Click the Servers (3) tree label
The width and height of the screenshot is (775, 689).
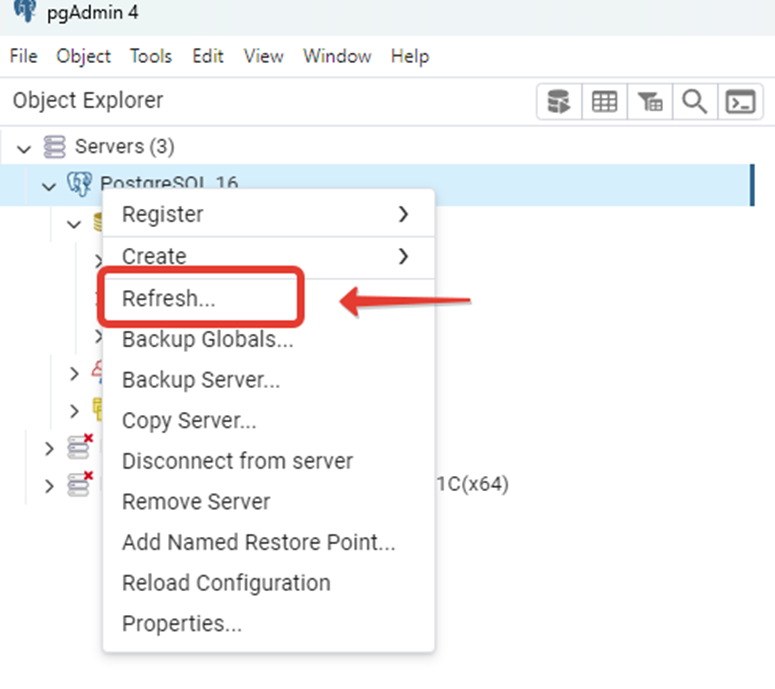[125, 147]
